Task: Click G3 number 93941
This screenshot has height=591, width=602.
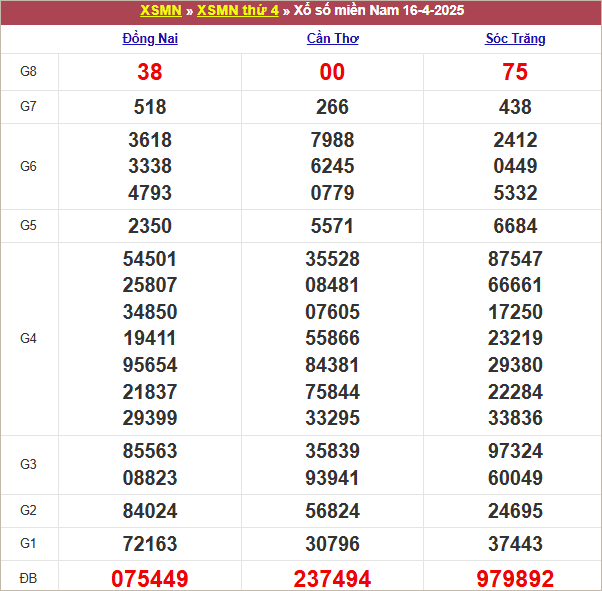Action: 332,478
